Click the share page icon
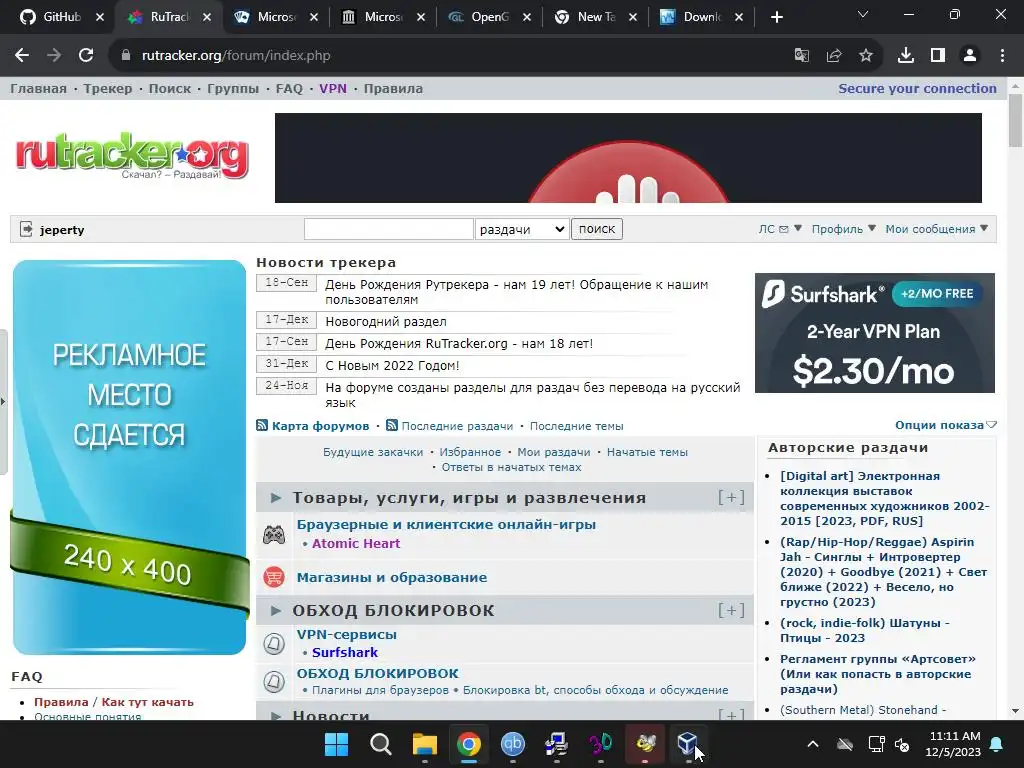 [833, 56]
